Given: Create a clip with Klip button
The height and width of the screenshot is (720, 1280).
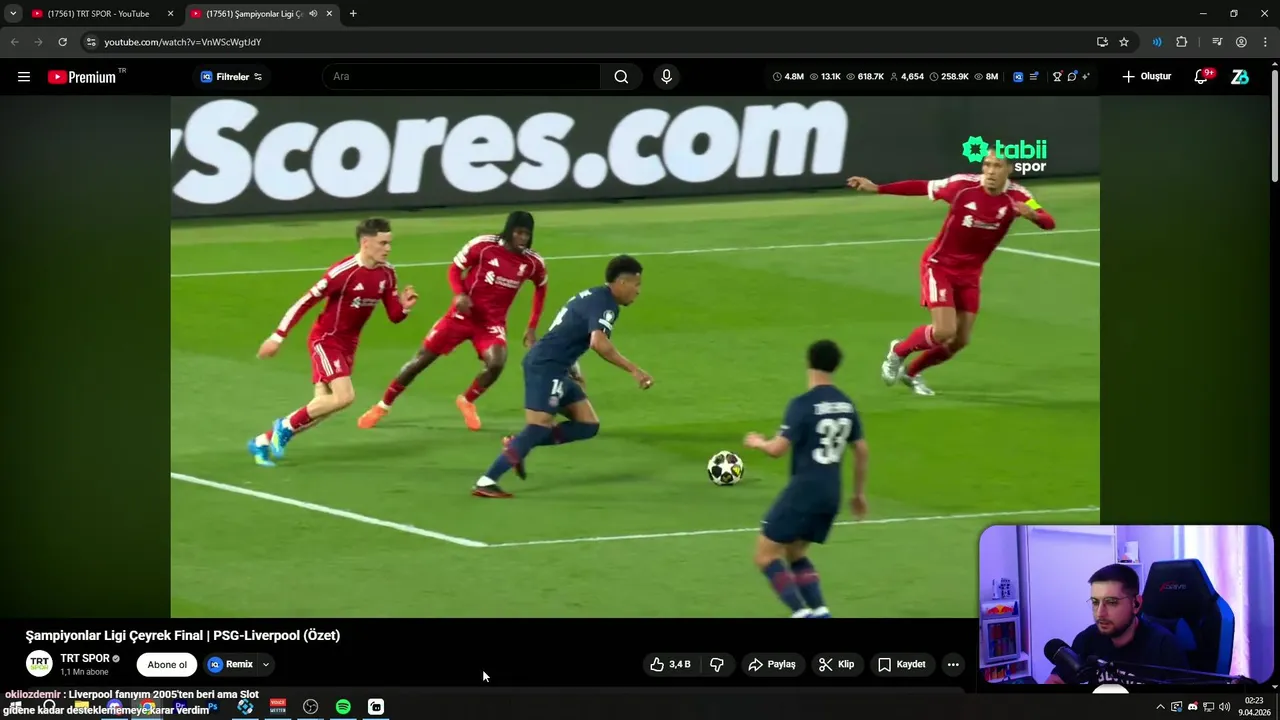Looking at the screenshot, I should pos(837,664).
